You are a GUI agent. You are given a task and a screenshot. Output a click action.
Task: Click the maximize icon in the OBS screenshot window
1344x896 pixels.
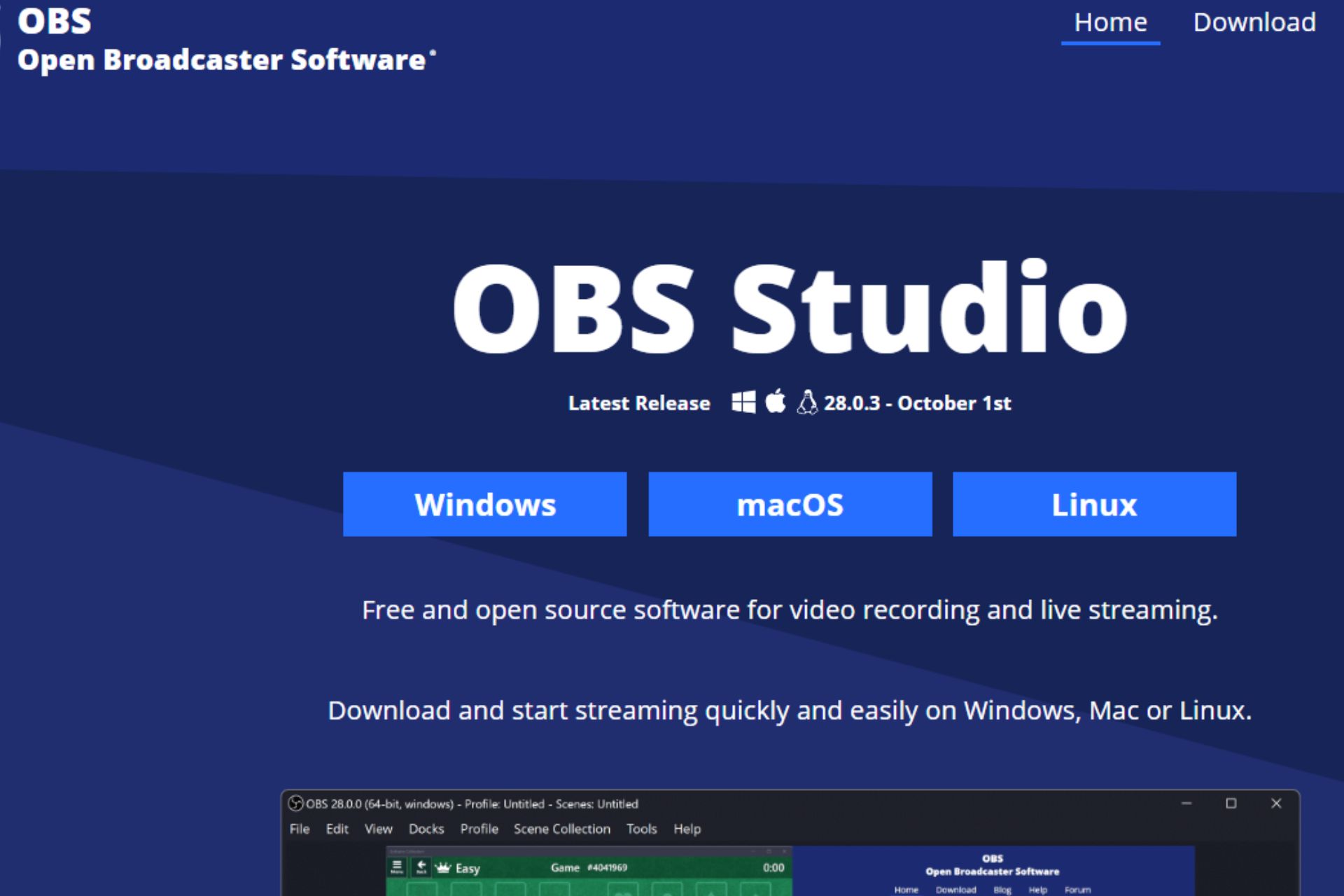[x=1231, y=804]
